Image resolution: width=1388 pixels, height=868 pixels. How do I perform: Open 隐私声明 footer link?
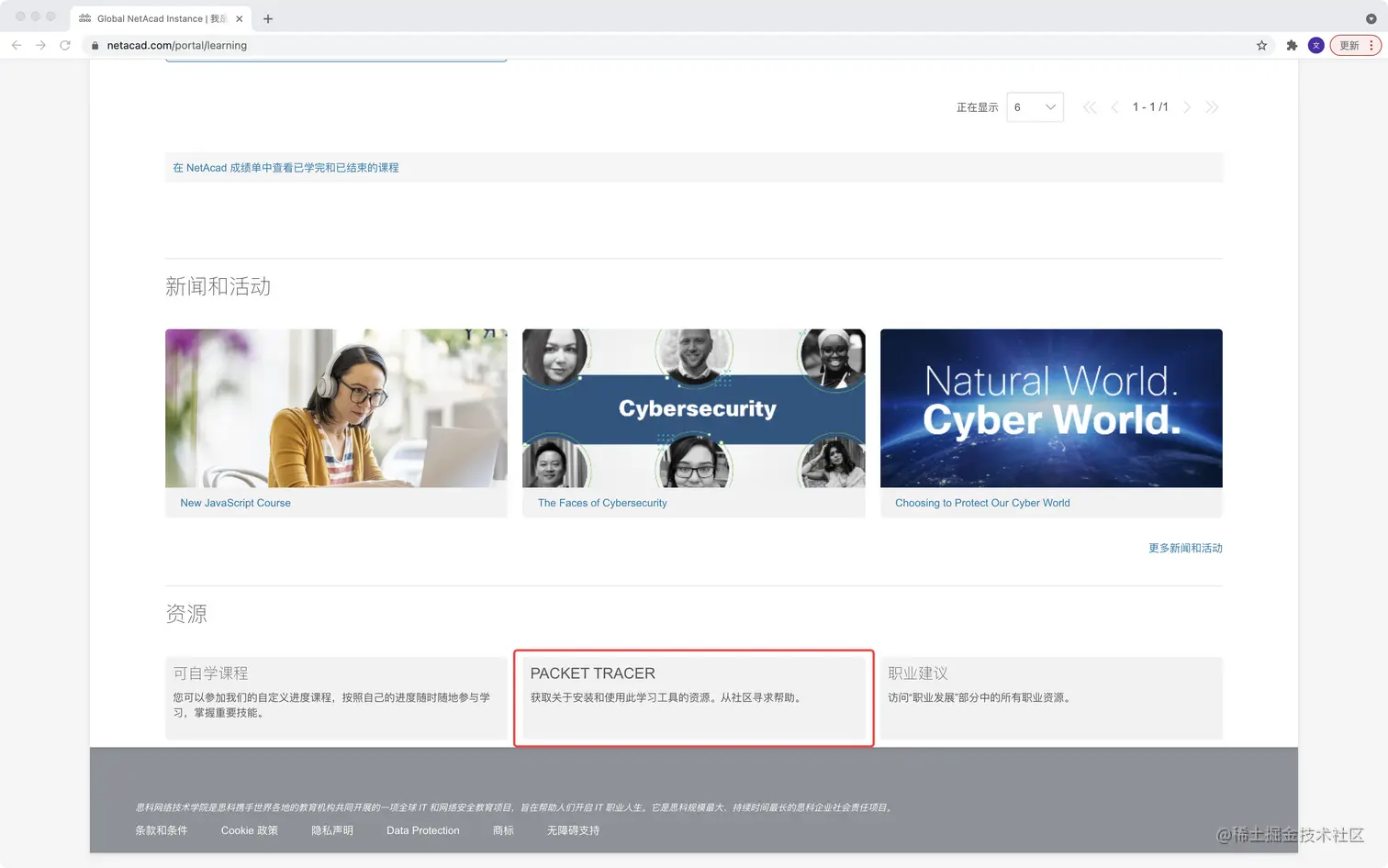click(x=331, y=830)
